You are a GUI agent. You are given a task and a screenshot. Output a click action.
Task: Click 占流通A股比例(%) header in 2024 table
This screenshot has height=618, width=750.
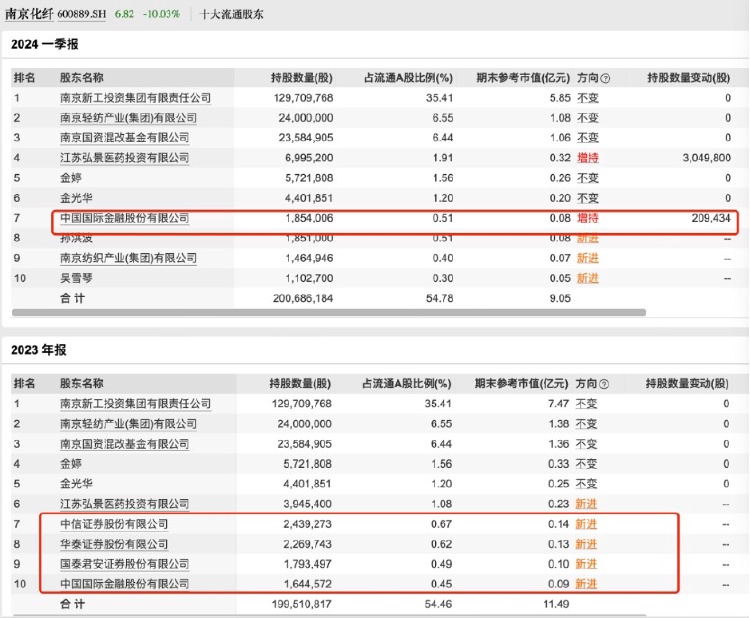(408, 78)
